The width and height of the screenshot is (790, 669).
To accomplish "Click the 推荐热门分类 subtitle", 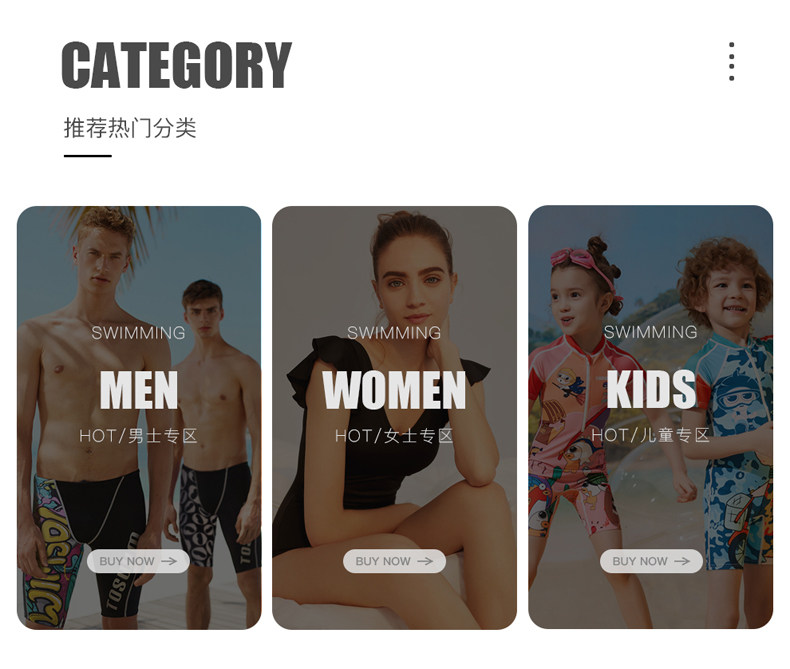I will (130, 127).
